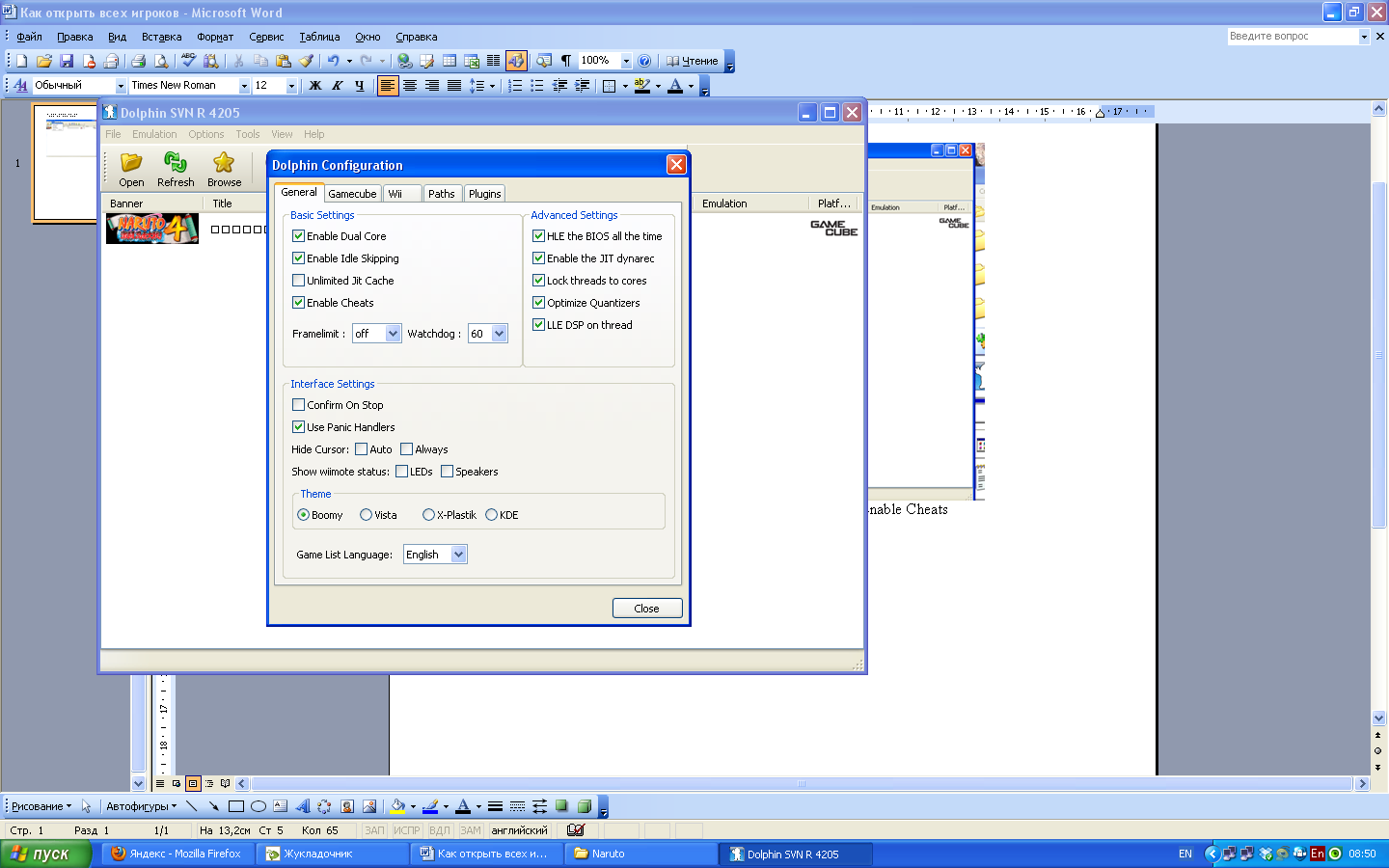Apply Underline formatting (Ч) in Word
This screenshot has height=868, width=1389.
tap(360, 86)
